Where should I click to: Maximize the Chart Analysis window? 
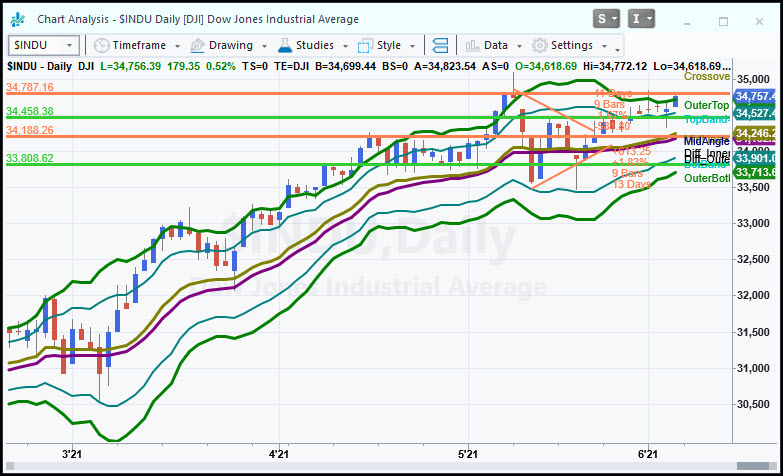coord(723,21)
